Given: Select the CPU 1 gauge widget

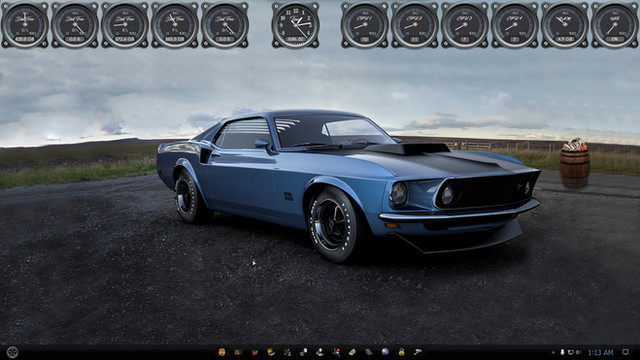Looking at the screenshot, I should [365, 25].
